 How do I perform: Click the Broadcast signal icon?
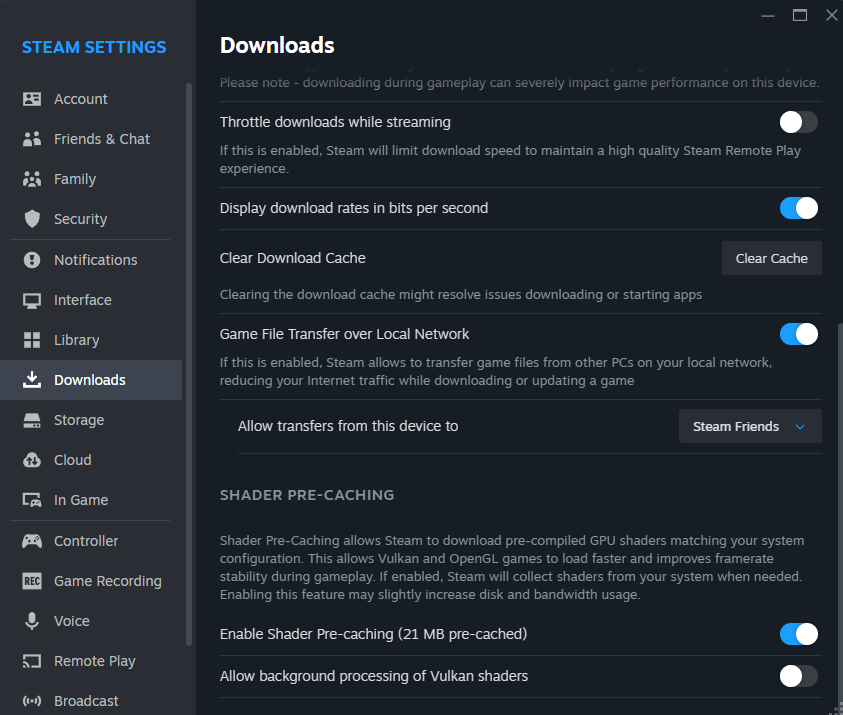click(x=32, y=700)
